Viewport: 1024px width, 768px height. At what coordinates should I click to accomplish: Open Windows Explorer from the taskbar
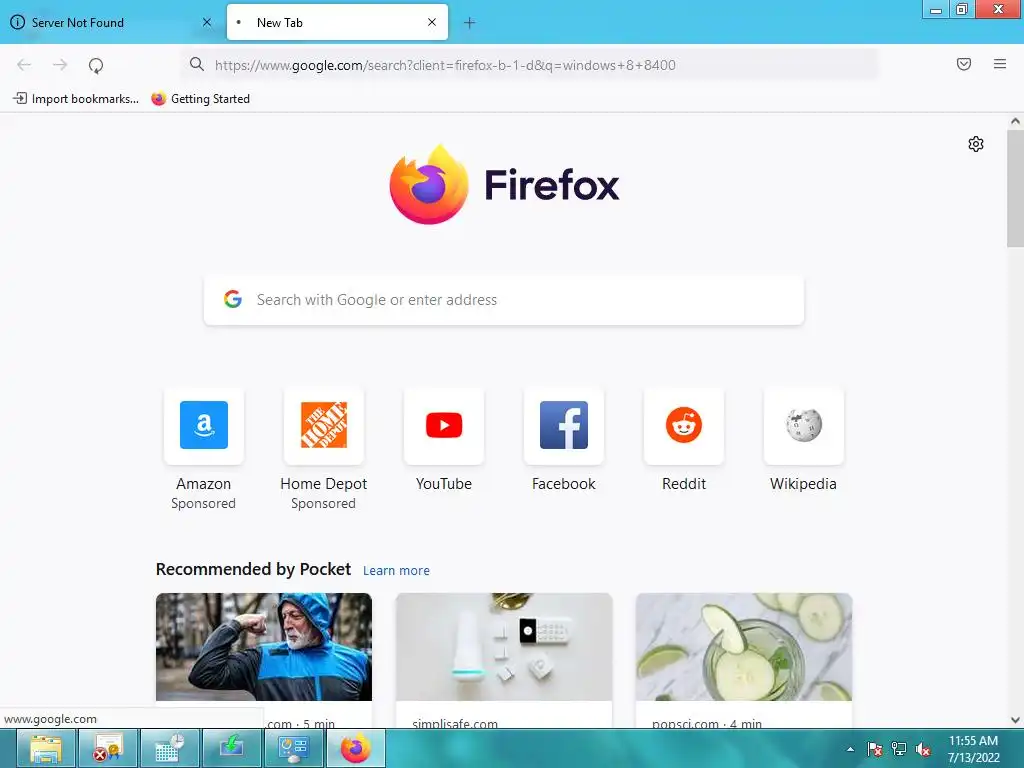coord(46,748)
